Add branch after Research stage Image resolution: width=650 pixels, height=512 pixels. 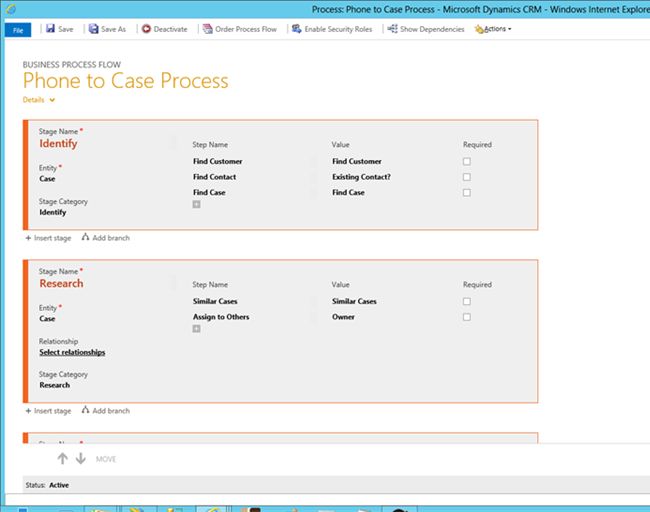[x=106, y=410]
